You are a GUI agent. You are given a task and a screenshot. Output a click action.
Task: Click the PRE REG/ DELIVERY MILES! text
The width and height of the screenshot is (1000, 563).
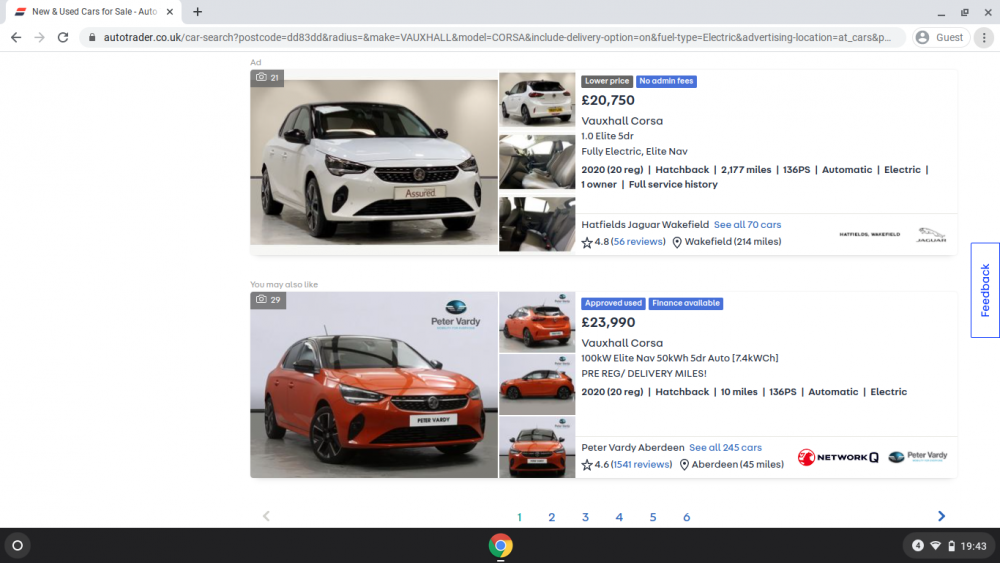tap(643, 374)
